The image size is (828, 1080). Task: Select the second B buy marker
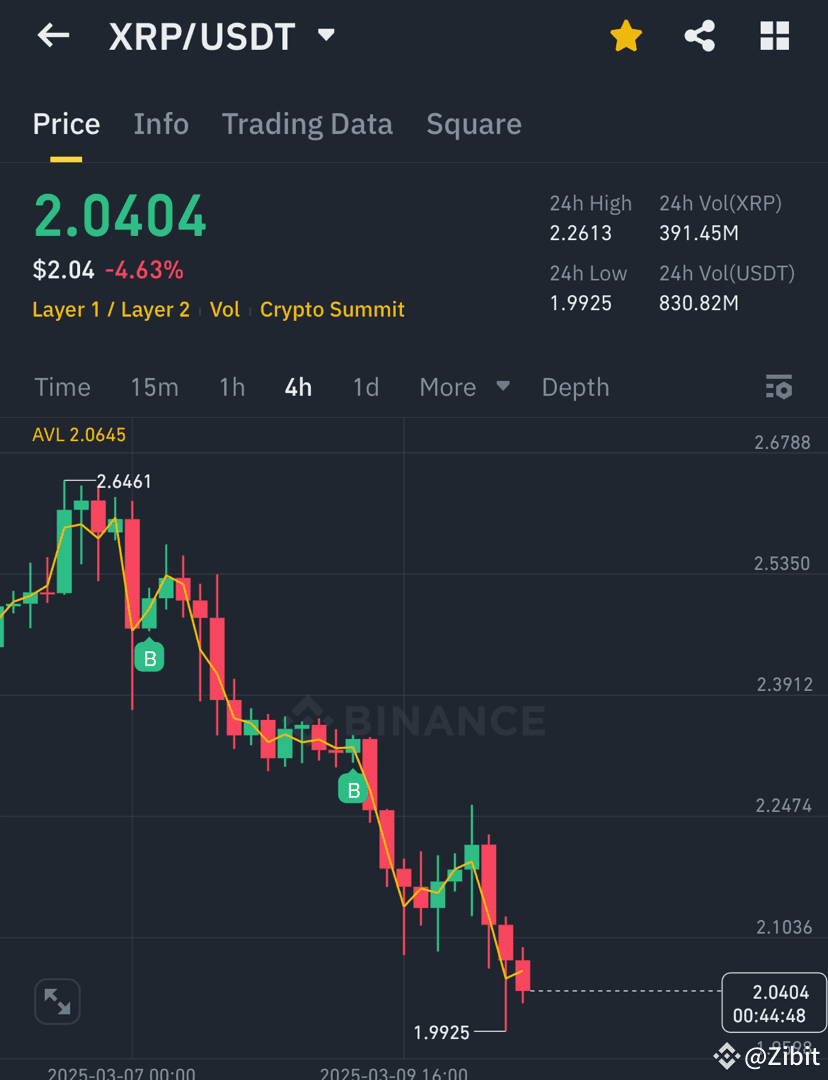pyautogui.click(x=353, y=789)
